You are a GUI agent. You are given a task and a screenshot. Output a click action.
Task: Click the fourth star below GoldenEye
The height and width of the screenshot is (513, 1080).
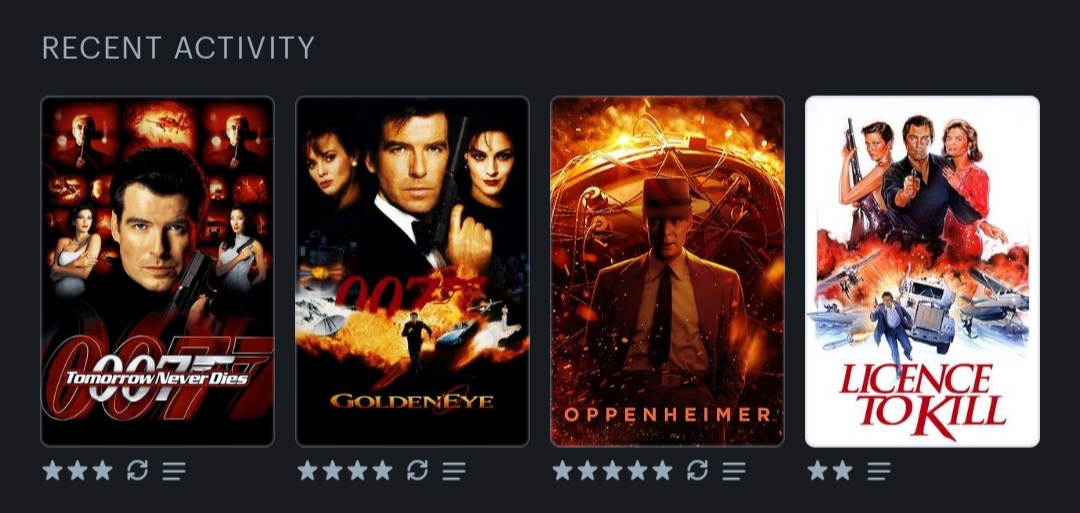382,470
